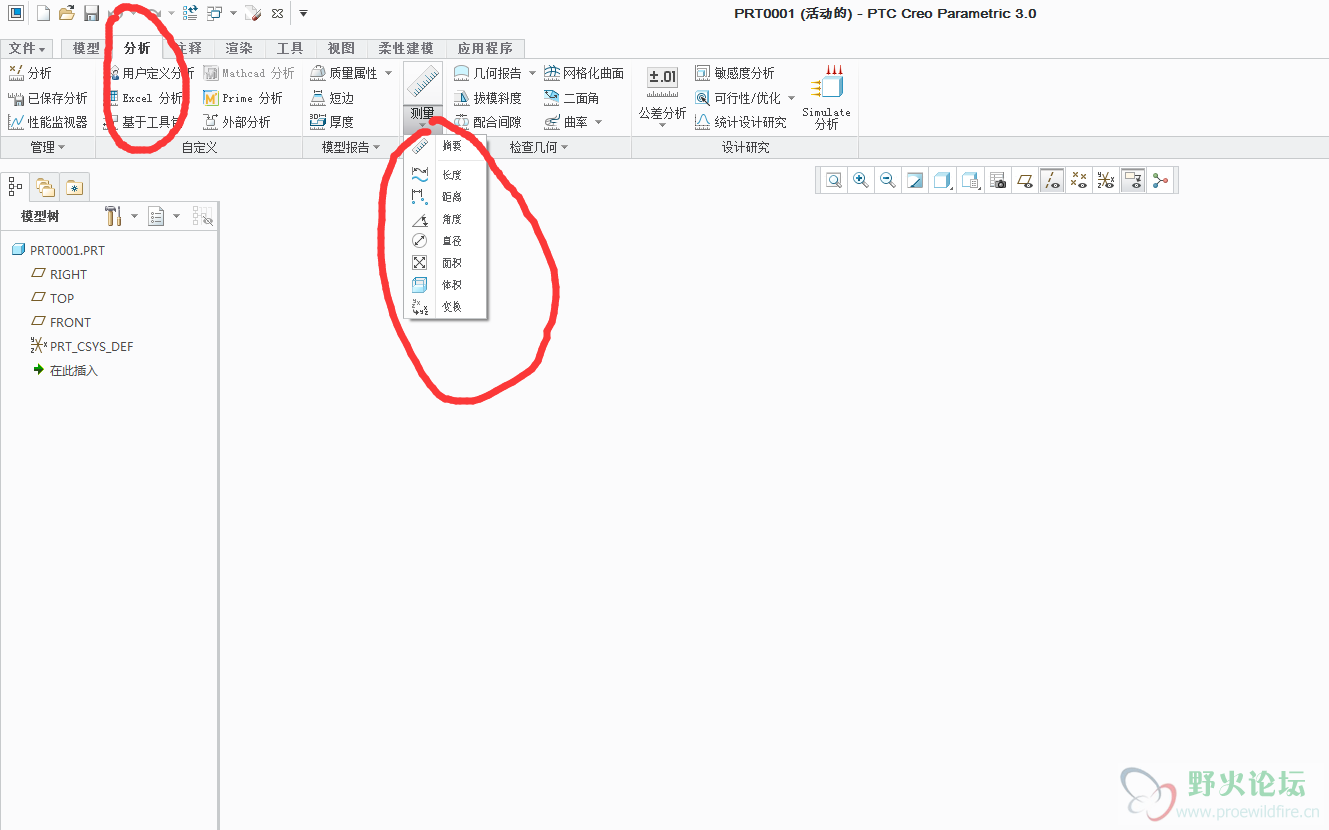Choose 距离 from the measure menu
Screen dimensions: 1329x830
(445, 197)
